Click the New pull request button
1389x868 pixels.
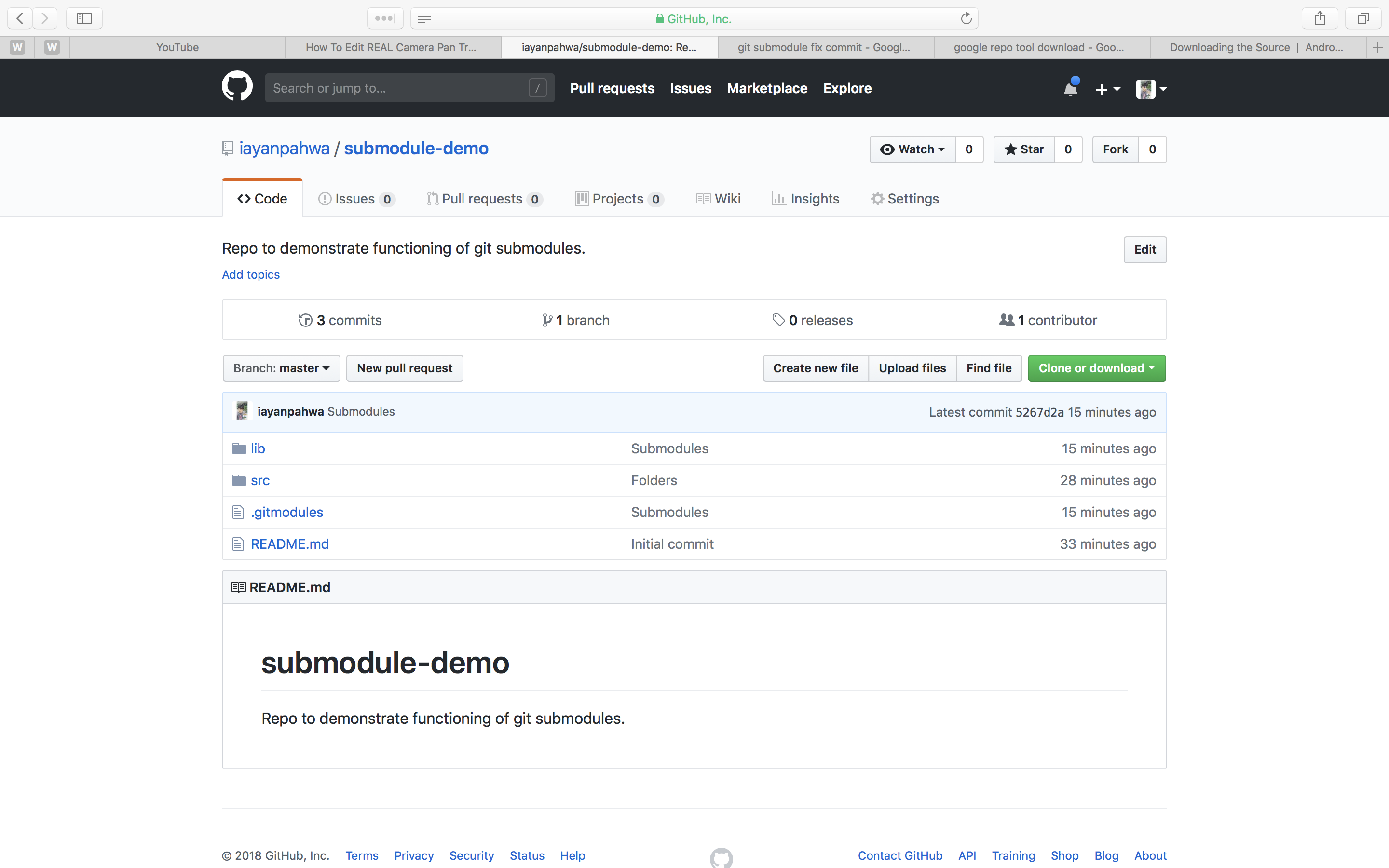[405, 368]
